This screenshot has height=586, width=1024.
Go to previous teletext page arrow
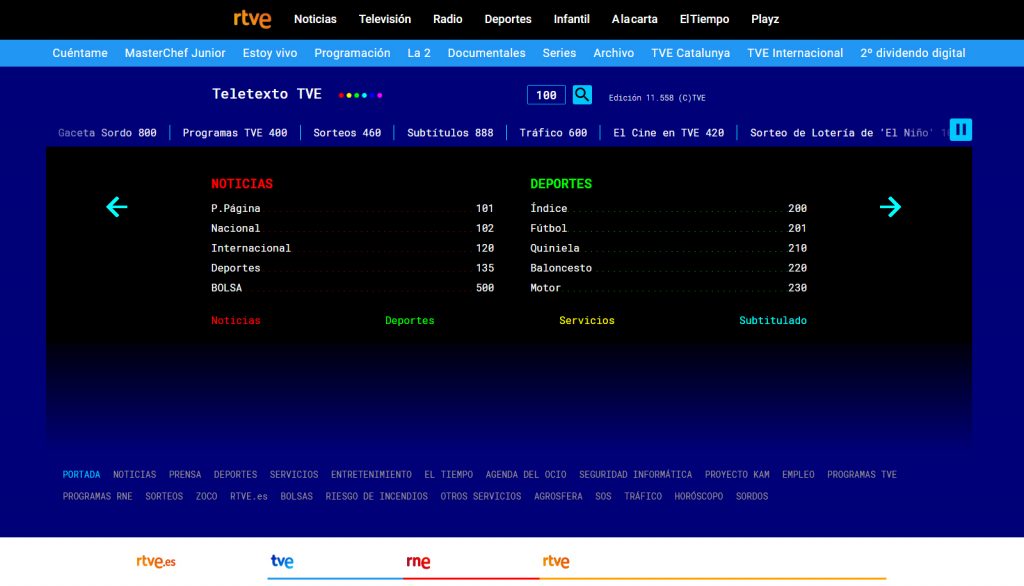tap(117, 207)
